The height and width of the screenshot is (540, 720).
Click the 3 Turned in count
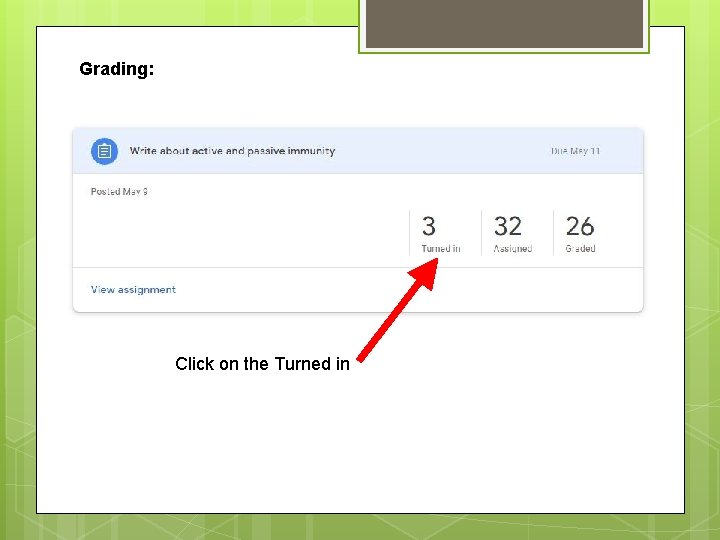click(441, 234)
